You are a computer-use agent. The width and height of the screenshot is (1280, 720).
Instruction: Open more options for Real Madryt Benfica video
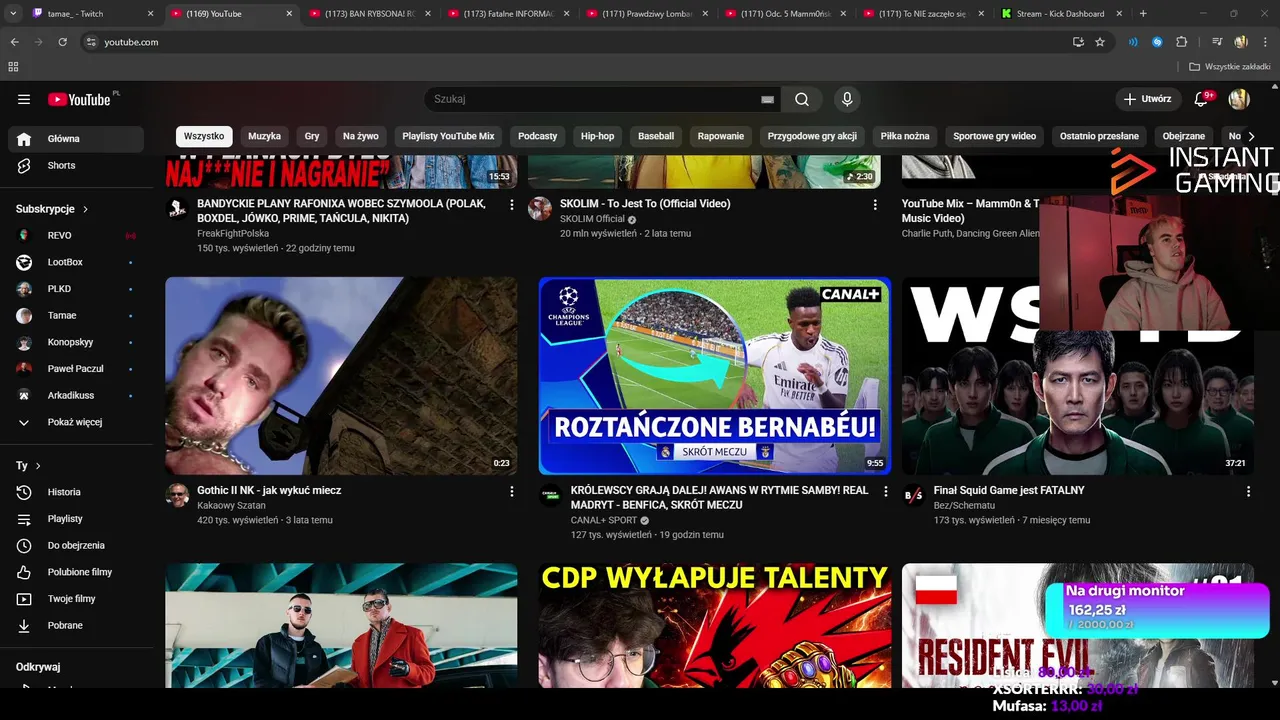pos(885,491)
